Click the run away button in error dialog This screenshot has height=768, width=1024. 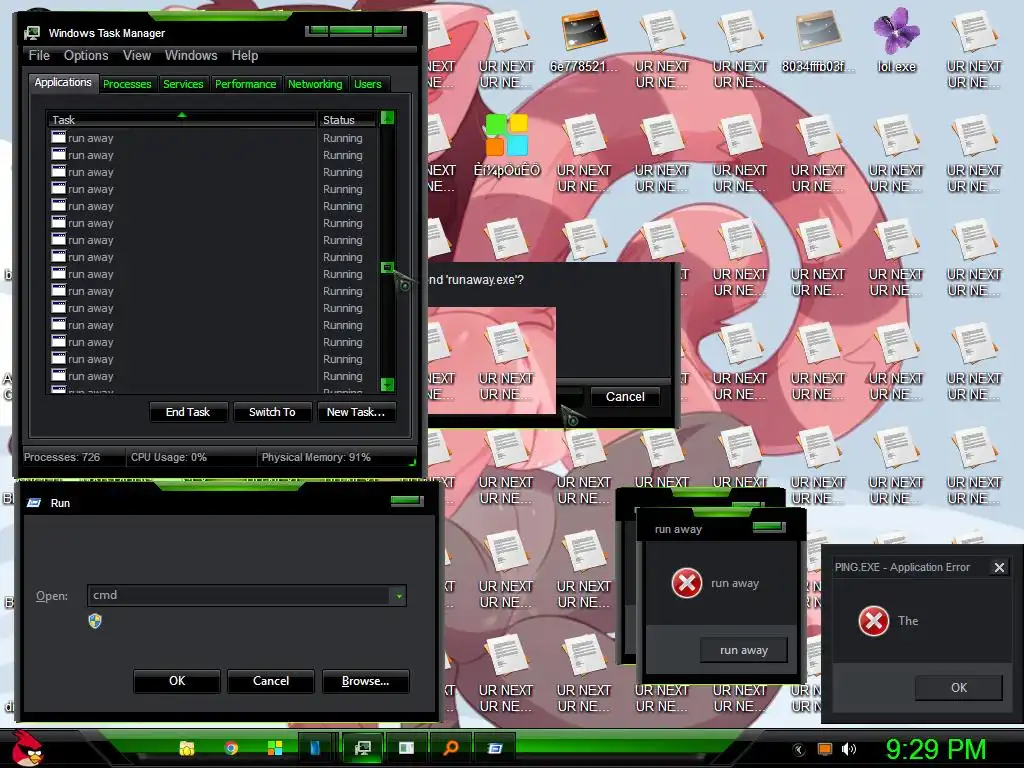pyautogui.click(x=744, y=650)
